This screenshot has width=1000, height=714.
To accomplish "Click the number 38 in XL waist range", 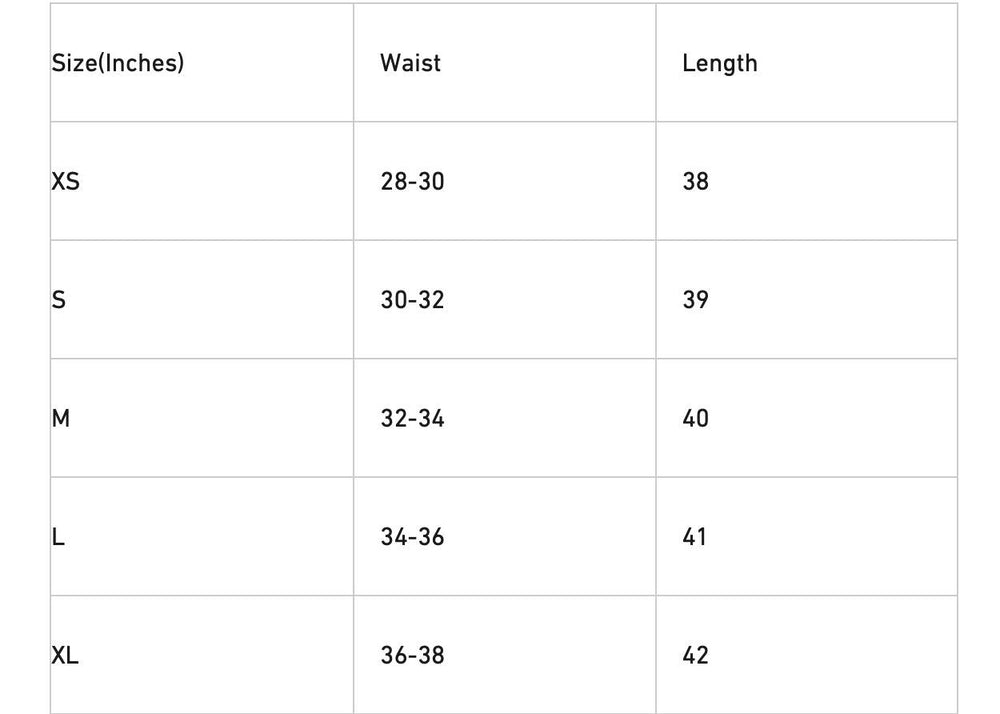I will (x=431, y=656).
